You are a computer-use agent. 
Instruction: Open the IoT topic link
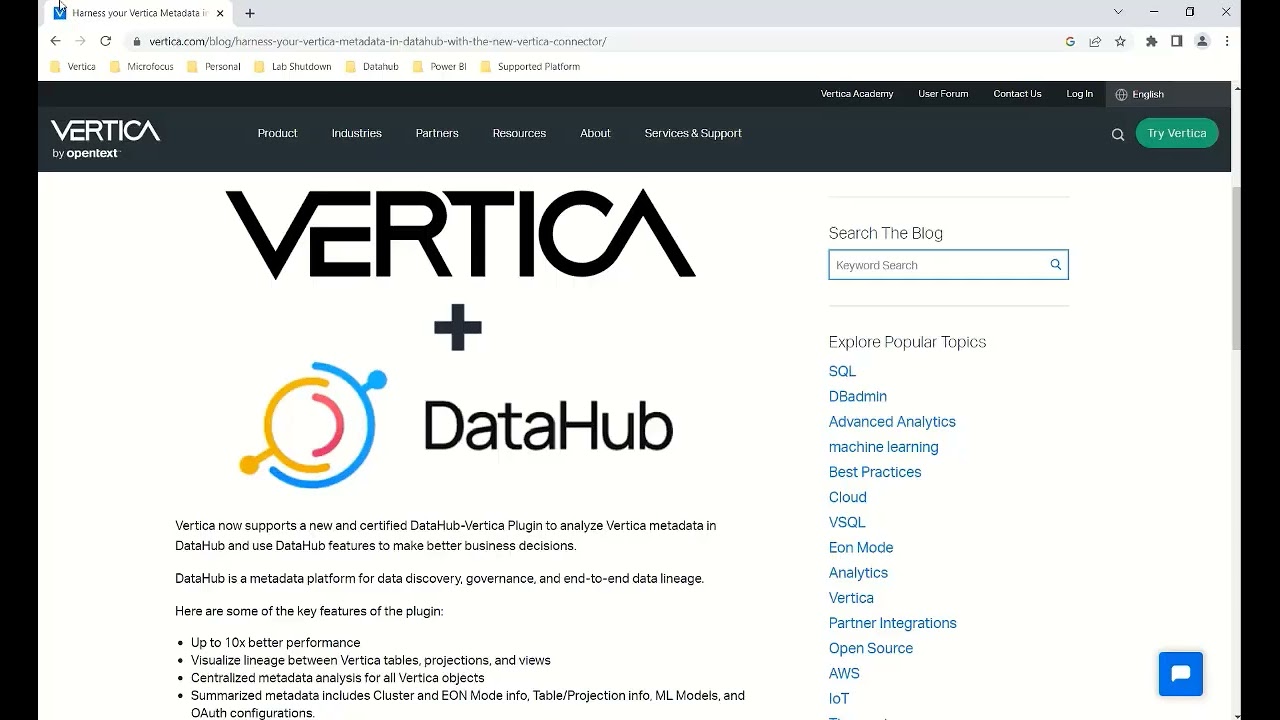tap(839, 698)
